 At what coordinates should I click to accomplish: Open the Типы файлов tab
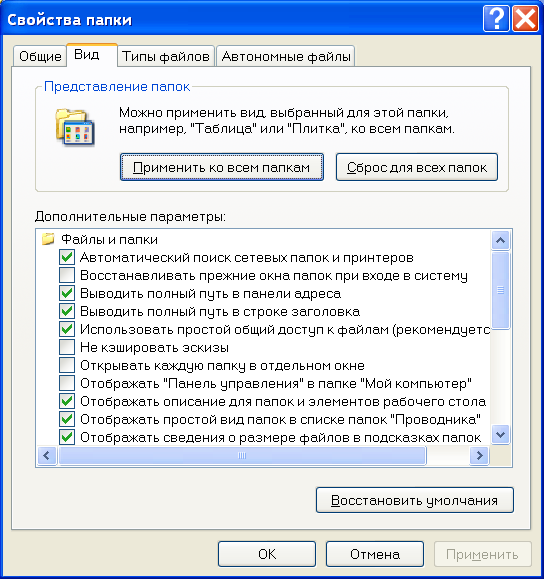(x=165, y=56)
